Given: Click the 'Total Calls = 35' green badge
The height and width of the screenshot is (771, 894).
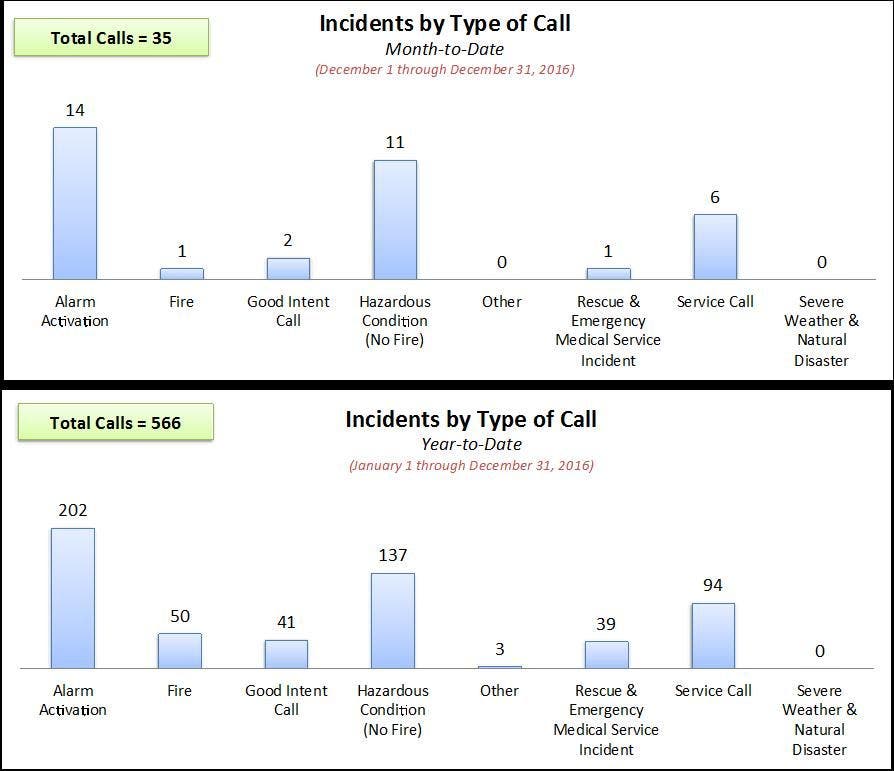Looking at the screenshot, I should (x=110, y=38).
